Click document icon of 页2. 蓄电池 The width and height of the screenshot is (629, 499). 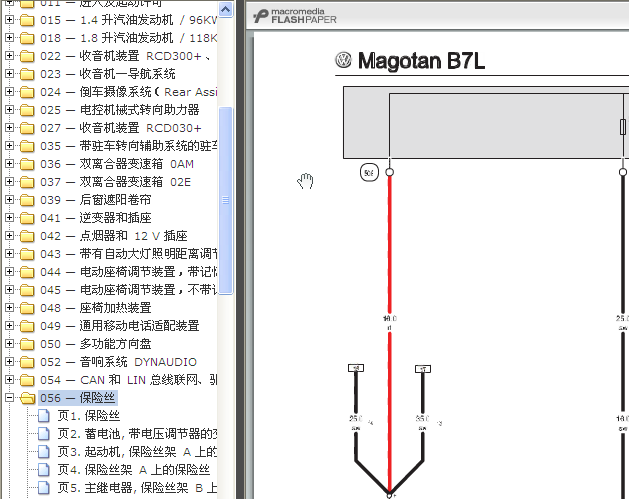click(x=44, y=434)
